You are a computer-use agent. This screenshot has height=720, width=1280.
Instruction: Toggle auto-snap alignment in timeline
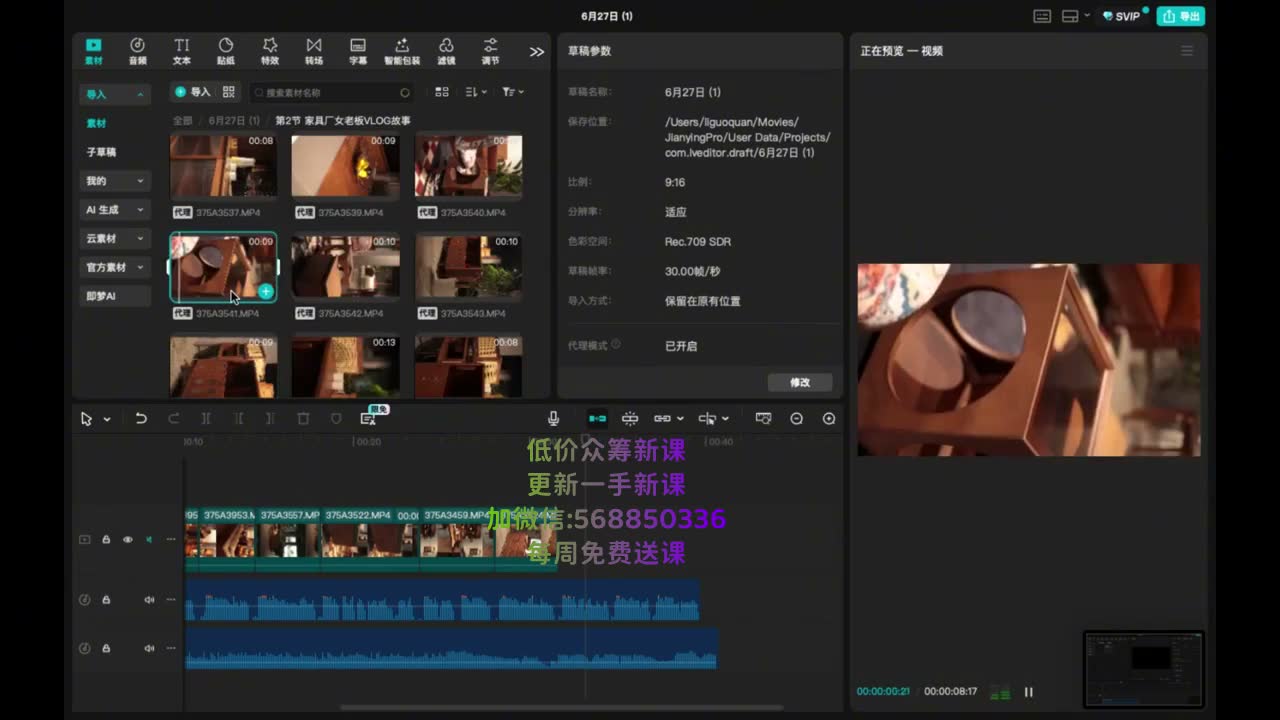pos(630,419)
